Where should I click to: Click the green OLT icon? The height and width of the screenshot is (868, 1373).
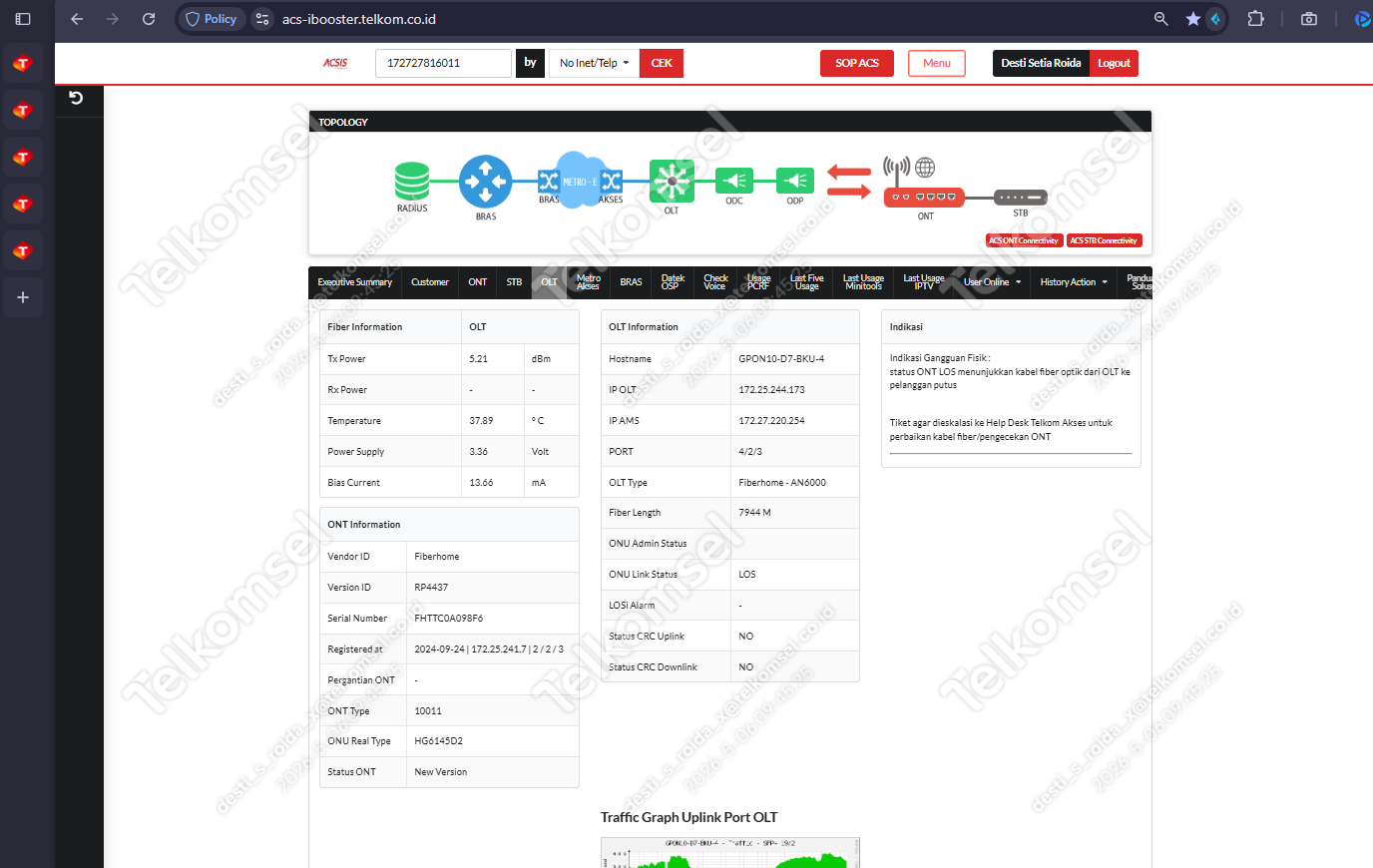point(672,182)
